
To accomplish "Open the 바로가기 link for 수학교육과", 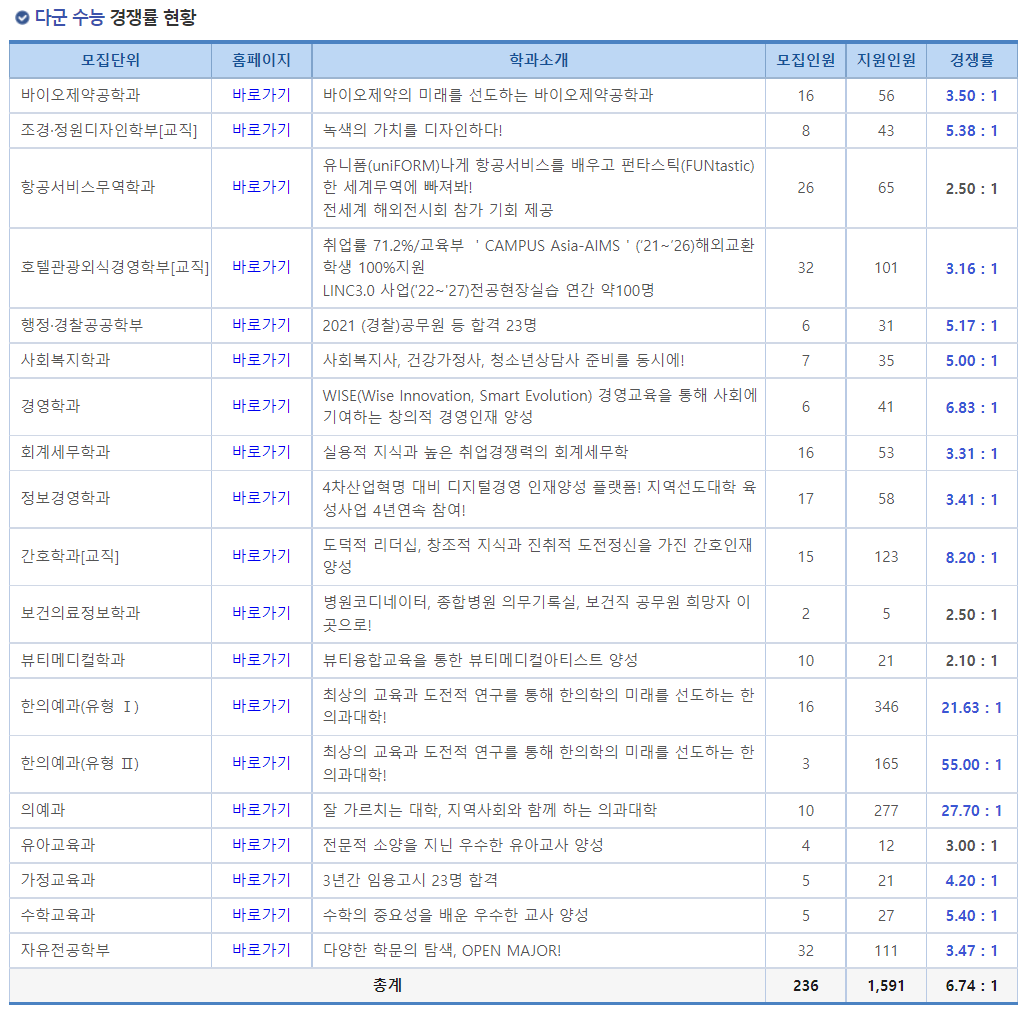I will point(262,912).
